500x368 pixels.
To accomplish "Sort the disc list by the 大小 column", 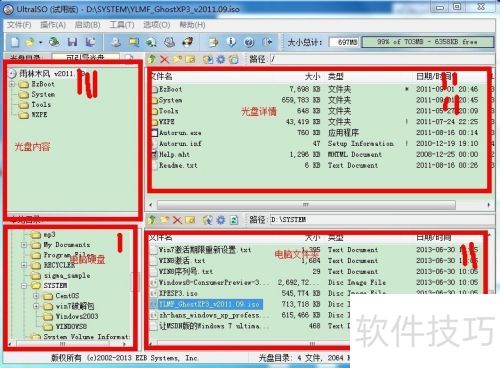I will click(x=313, y=76).
